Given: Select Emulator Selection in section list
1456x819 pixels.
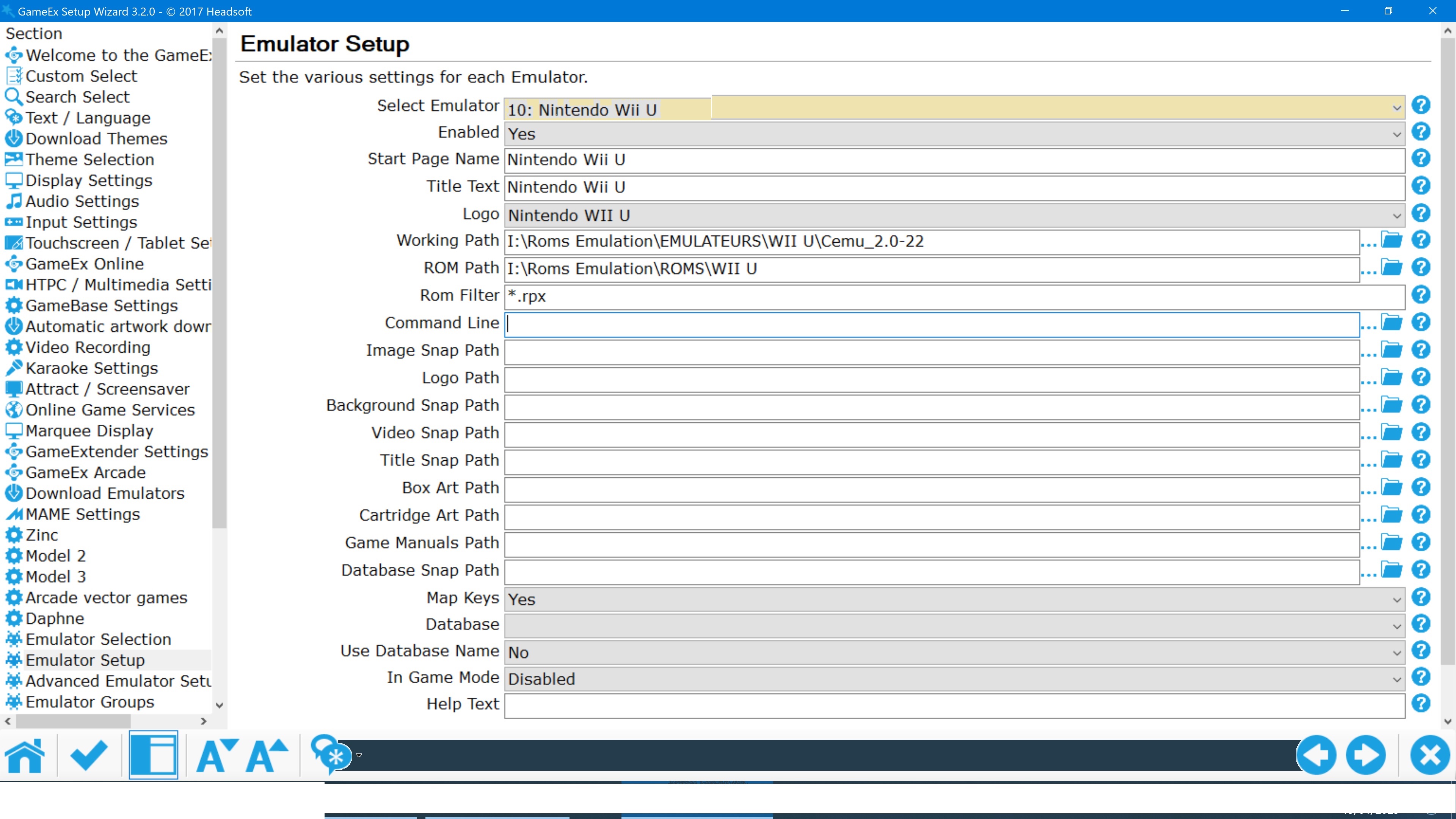Looking at the screenshot, I should [x=98, y=639].
